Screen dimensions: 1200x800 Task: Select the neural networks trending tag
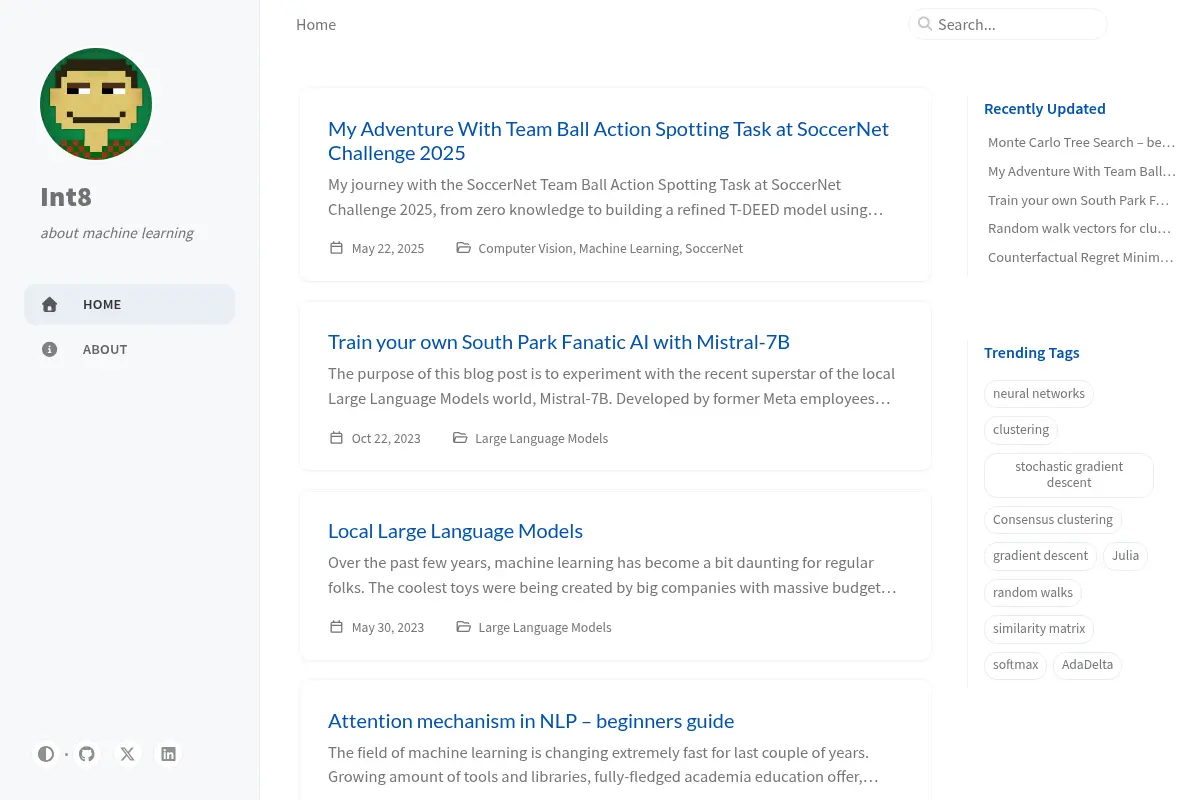[1039, 394]
